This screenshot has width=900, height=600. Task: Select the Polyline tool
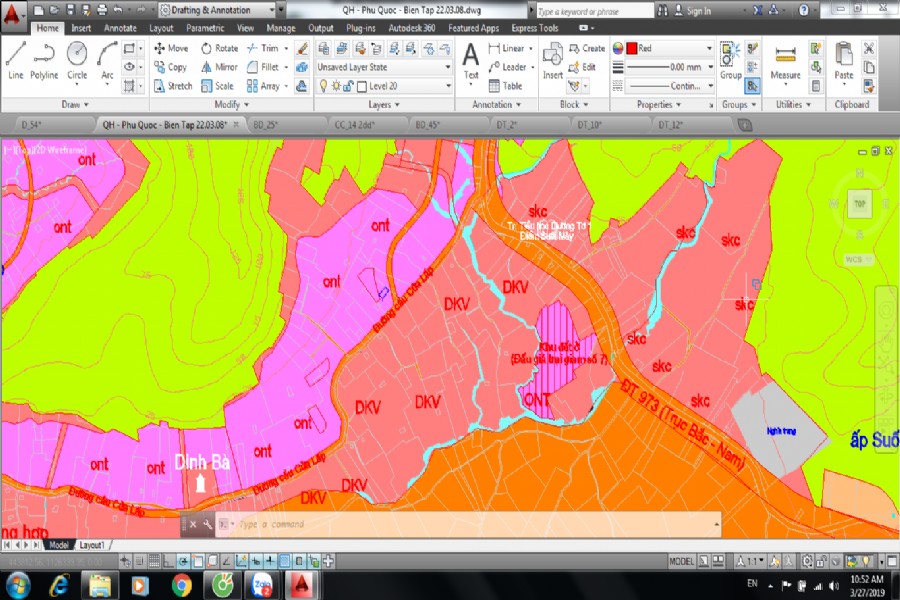pyautogui.click(x=44, y=60)
